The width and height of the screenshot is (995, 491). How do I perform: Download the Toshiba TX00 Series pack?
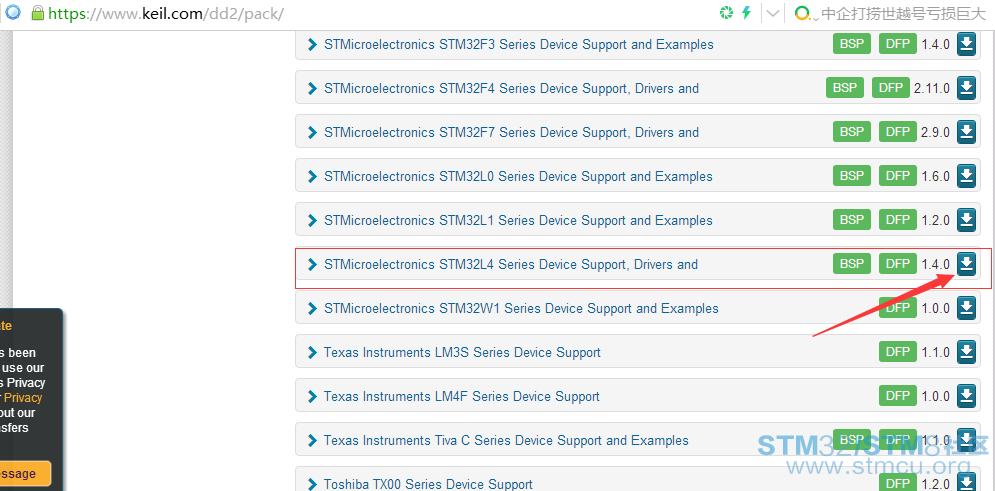pyautogui.click(x=966, y=483)
